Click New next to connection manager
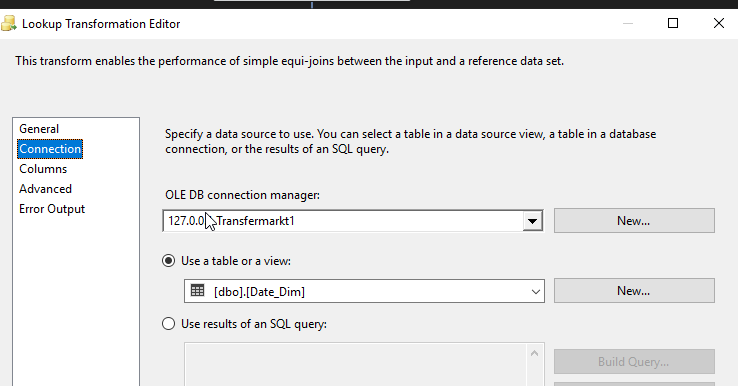This screenshot has width=738, height=386. click(634, 221)
